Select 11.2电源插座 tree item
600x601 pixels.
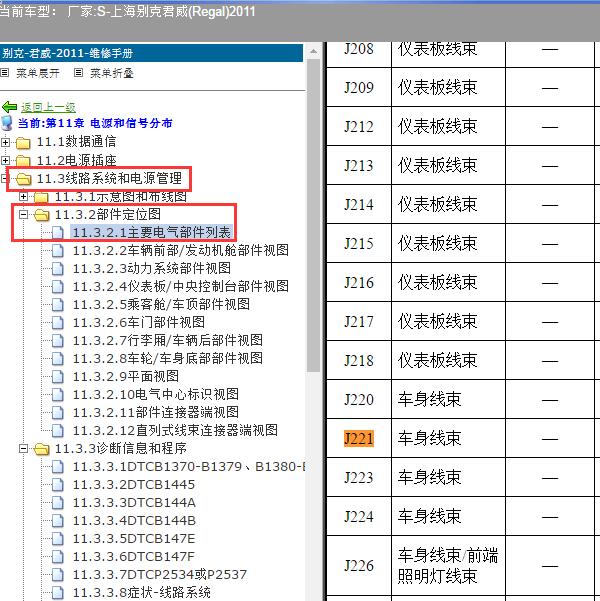pyautogui.click(x=76, y=160)
